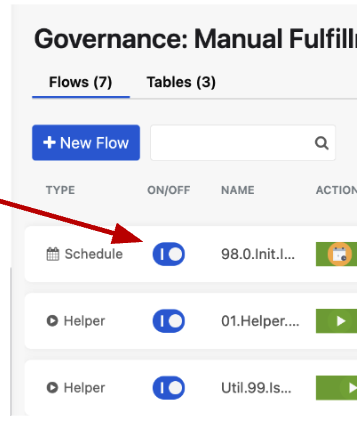Toggle off the 01.Helper flow switch

(169, 321)
